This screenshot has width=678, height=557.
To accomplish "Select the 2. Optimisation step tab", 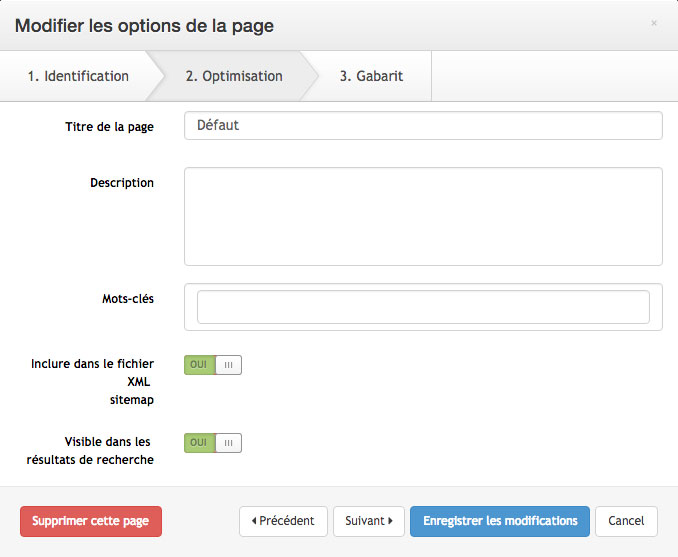I will point(234,76).
